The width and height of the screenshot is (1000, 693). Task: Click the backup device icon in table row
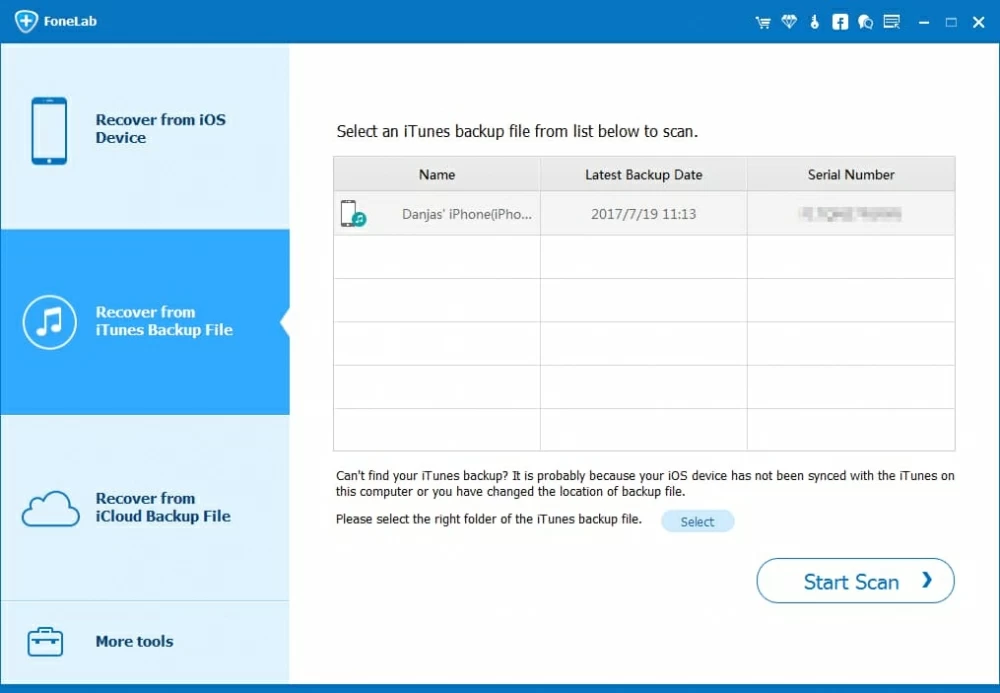point(353,214)
